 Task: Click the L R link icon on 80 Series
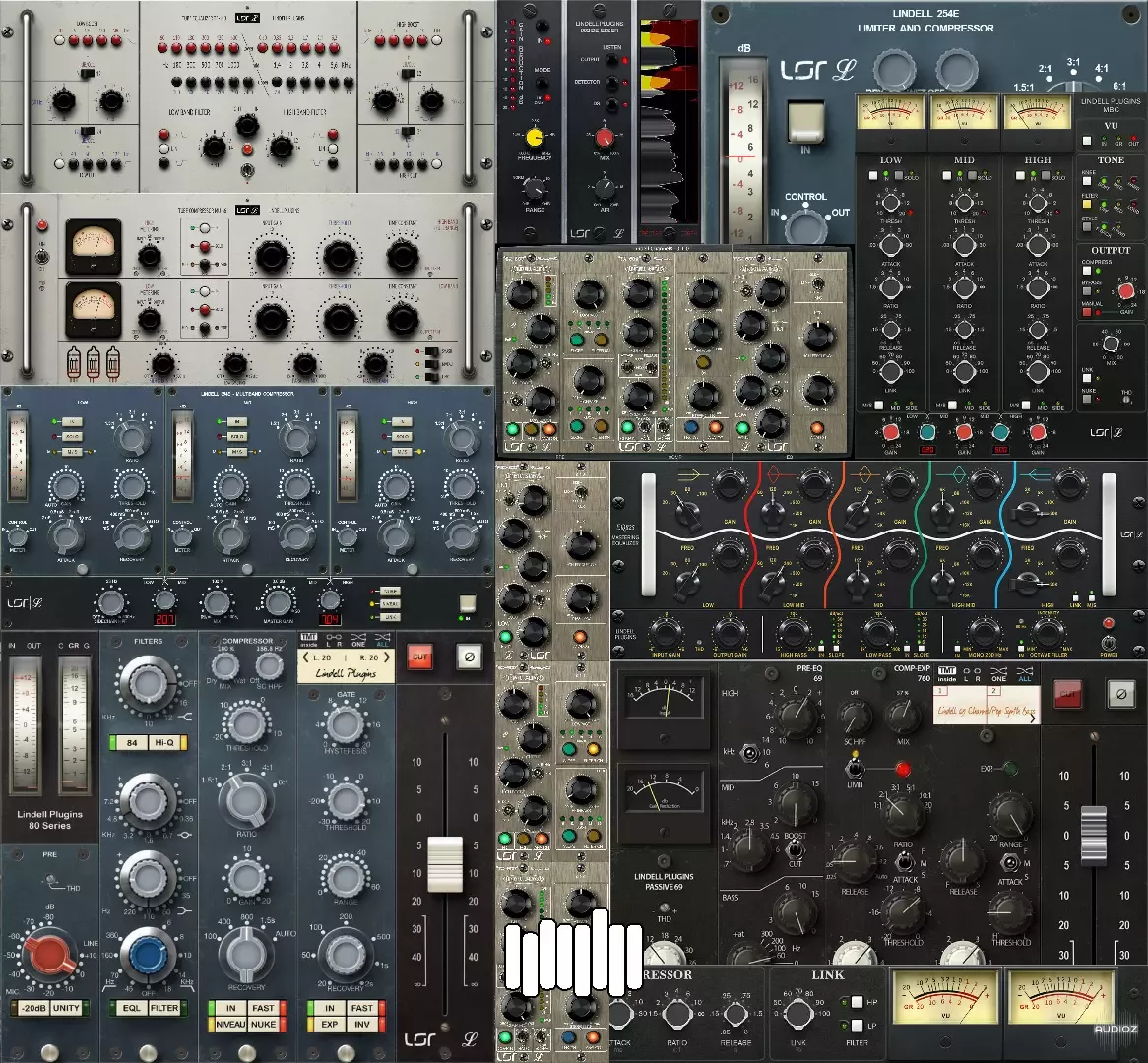(334, 641)
